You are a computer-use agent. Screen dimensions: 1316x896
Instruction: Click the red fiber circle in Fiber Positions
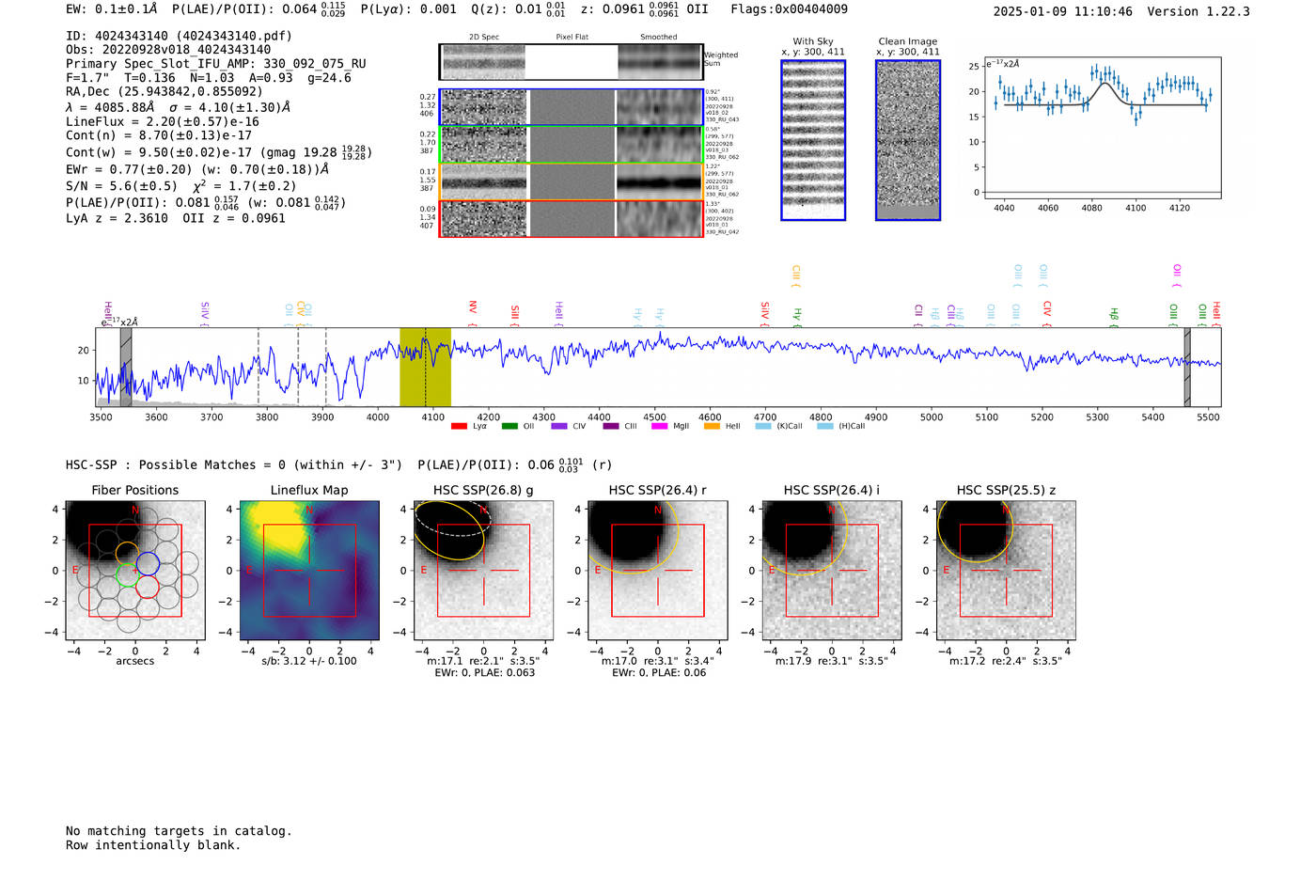coord(148,587)
